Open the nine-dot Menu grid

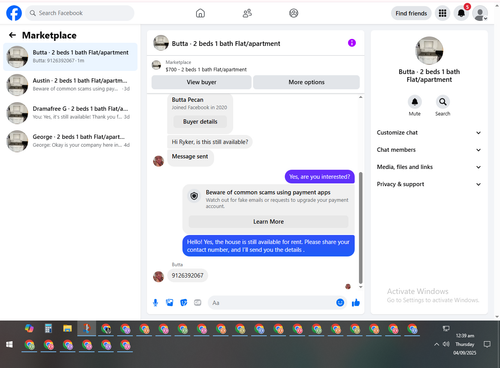pos(442,13)
